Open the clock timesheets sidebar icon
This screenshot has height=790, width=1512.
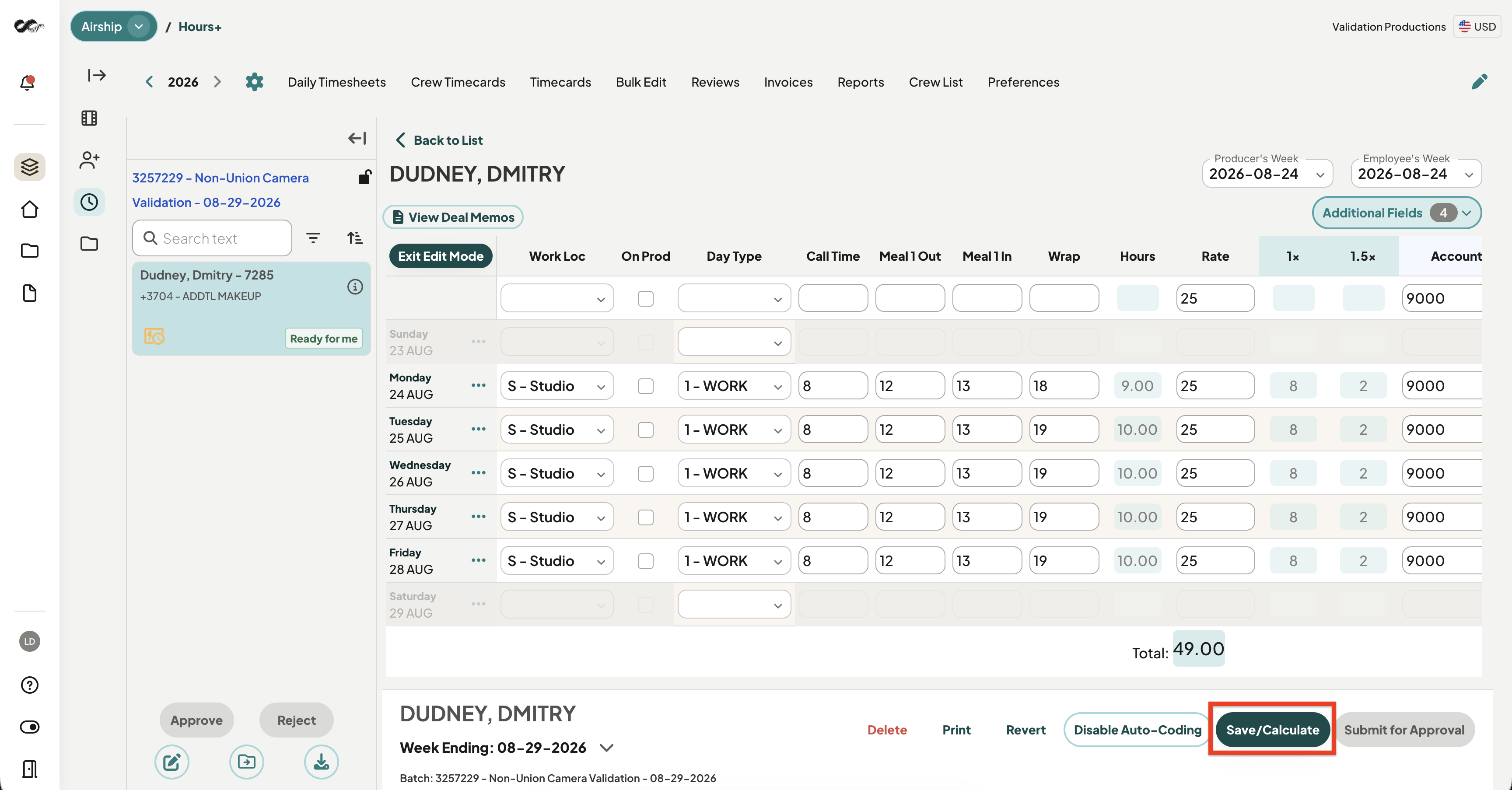pyautogui.click(x=89, y=203)
